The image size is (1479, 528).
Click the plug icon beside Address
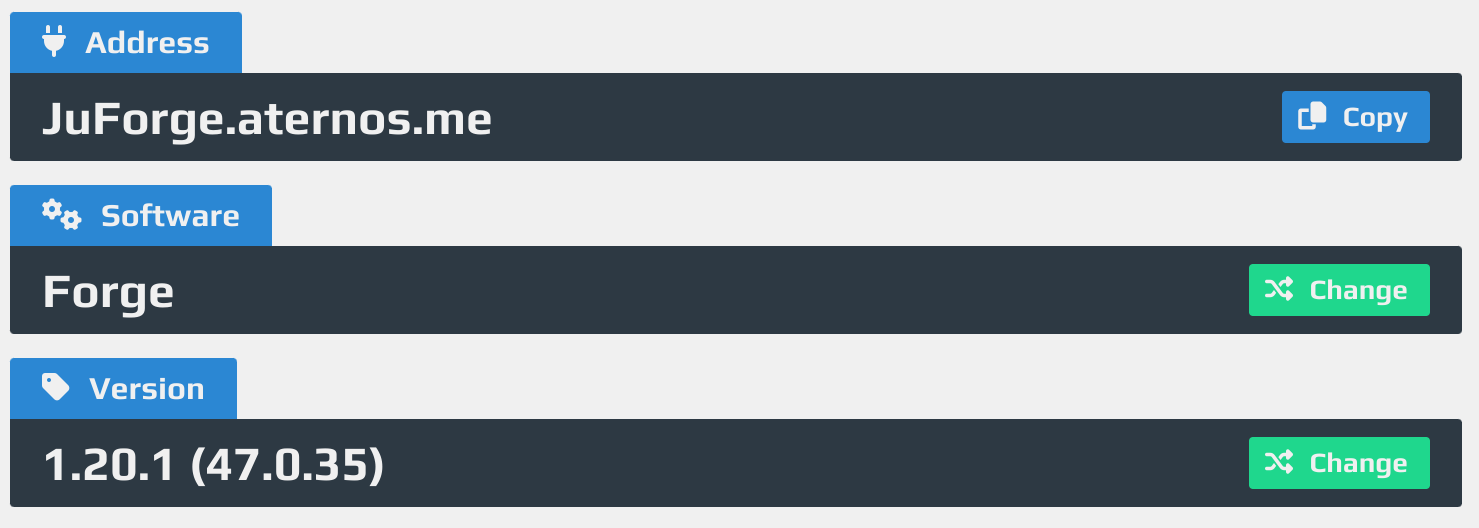click(54, 42)
